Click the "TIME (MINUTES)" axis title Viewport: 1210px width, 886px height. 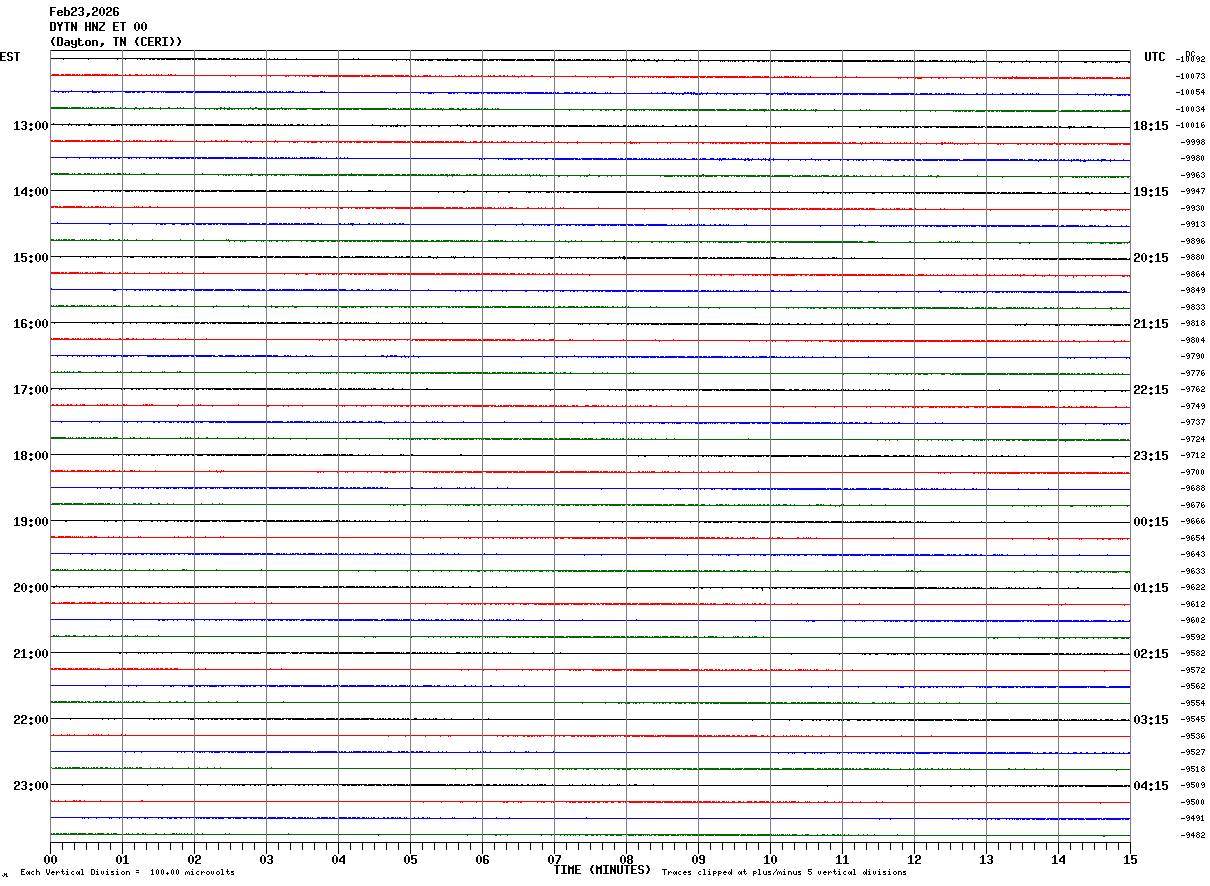(x=602, y=870)
